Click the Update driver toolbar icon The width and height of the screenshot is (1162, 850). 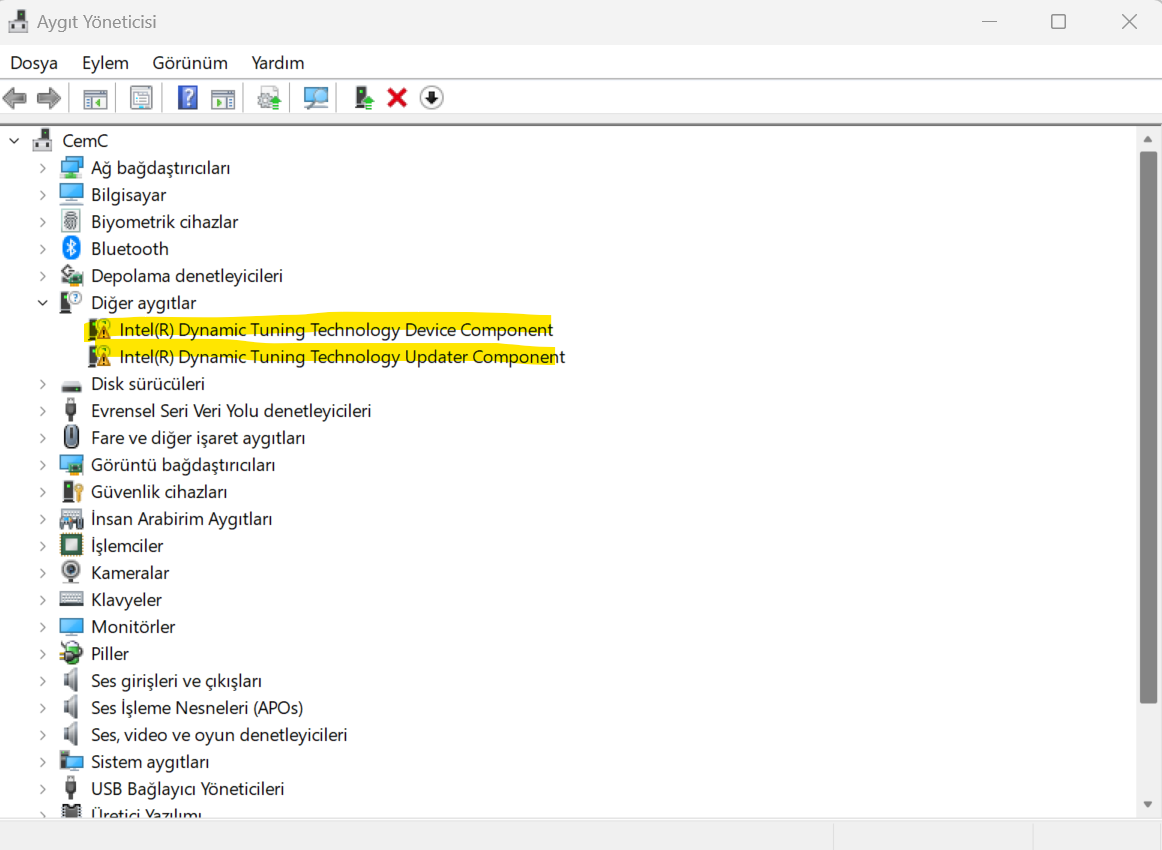tap(269, 98)
